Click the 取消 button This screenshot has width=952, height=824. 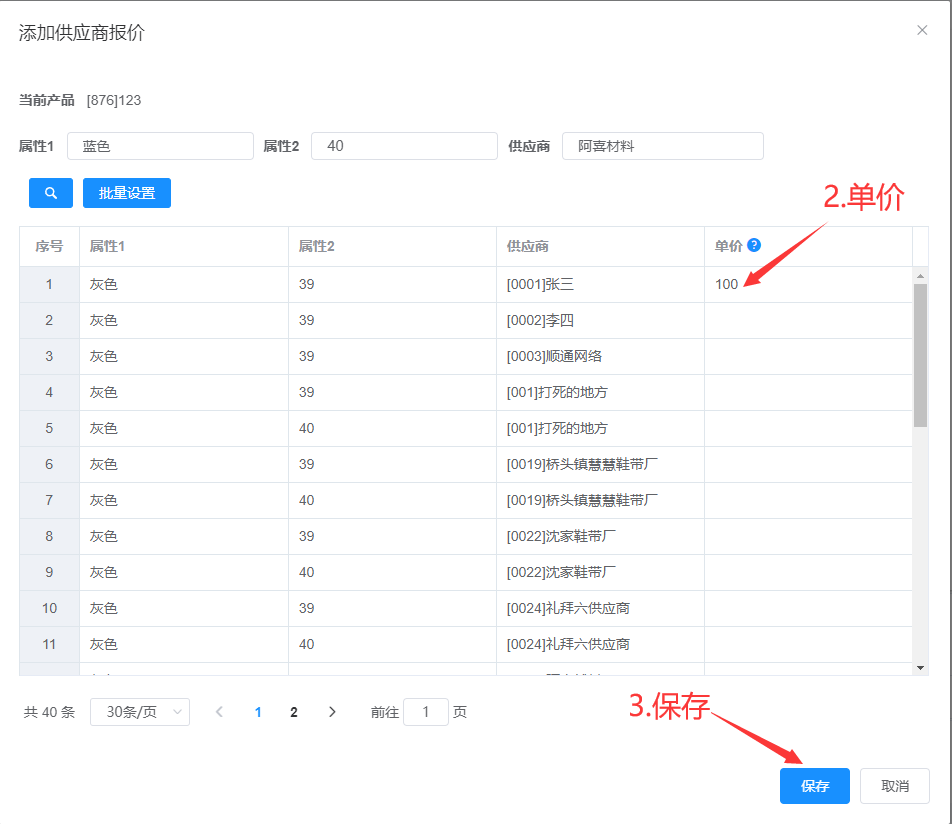click(x=895, y=786)
